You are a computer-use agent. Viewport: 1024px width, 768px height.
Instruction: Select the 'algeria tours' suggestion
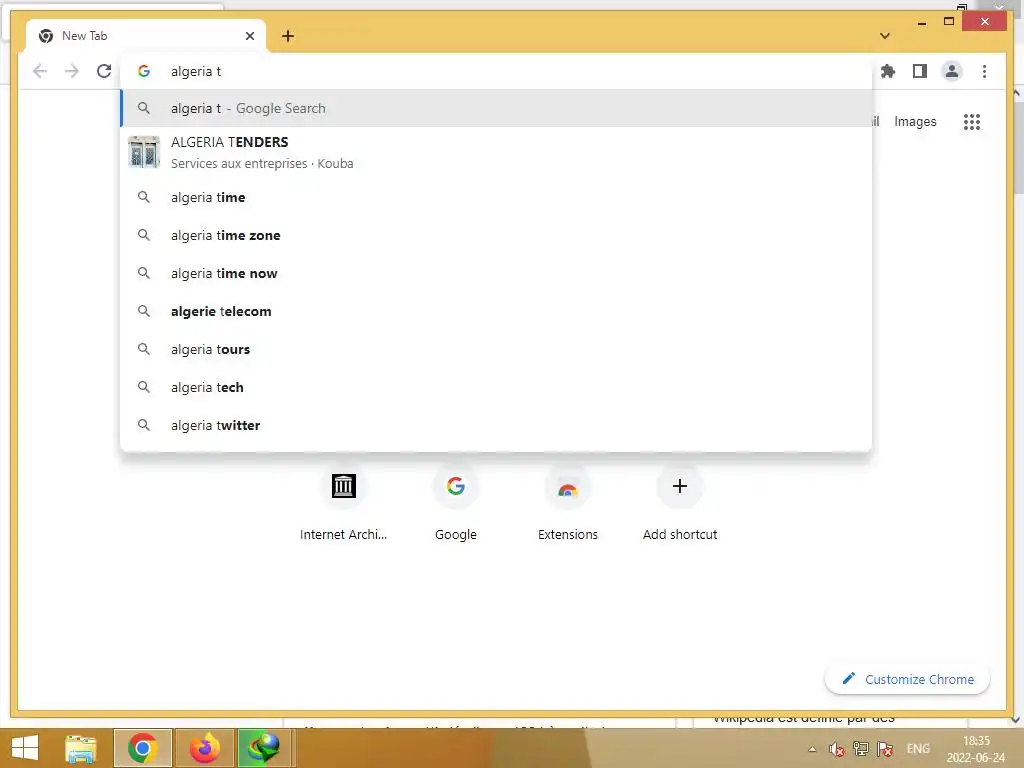pos(496,349)
